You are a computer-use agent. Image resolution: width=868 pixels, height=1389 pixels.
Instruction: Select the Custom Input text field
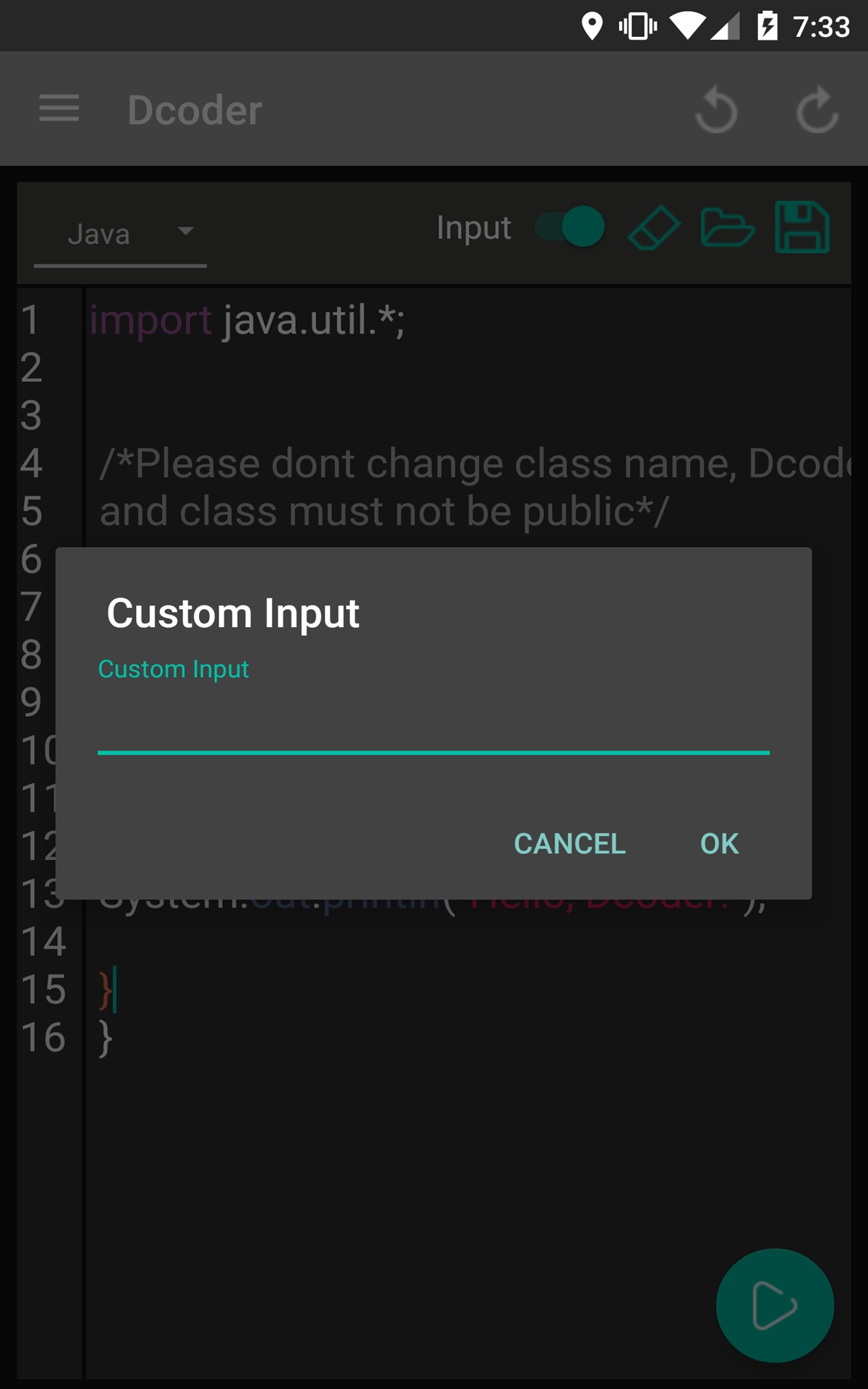(433, 731)
